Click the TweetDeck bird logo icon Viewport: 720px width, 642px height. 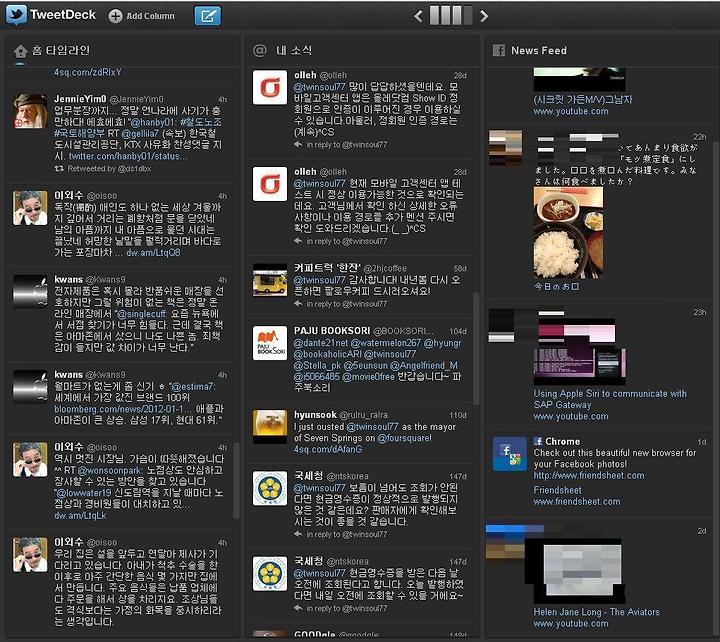(17, 15)
